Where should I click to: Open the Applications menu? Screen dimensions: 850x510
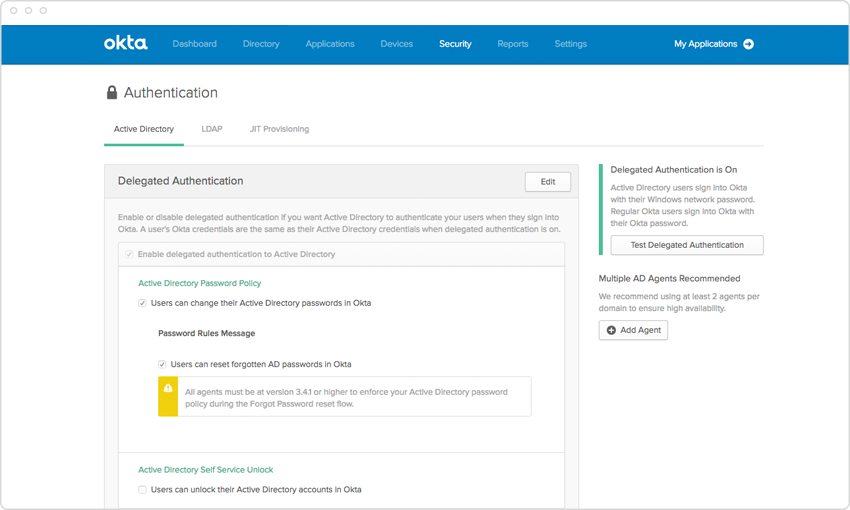click(x=330, y=44)
